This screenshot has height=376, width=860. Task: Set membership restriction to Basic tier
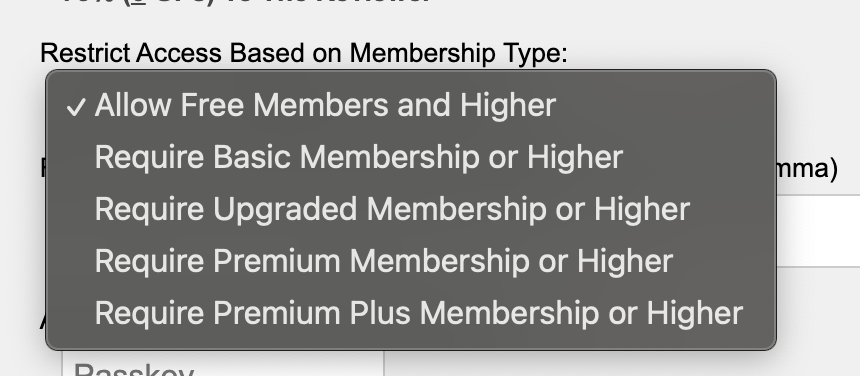click(x=411, y=157)
